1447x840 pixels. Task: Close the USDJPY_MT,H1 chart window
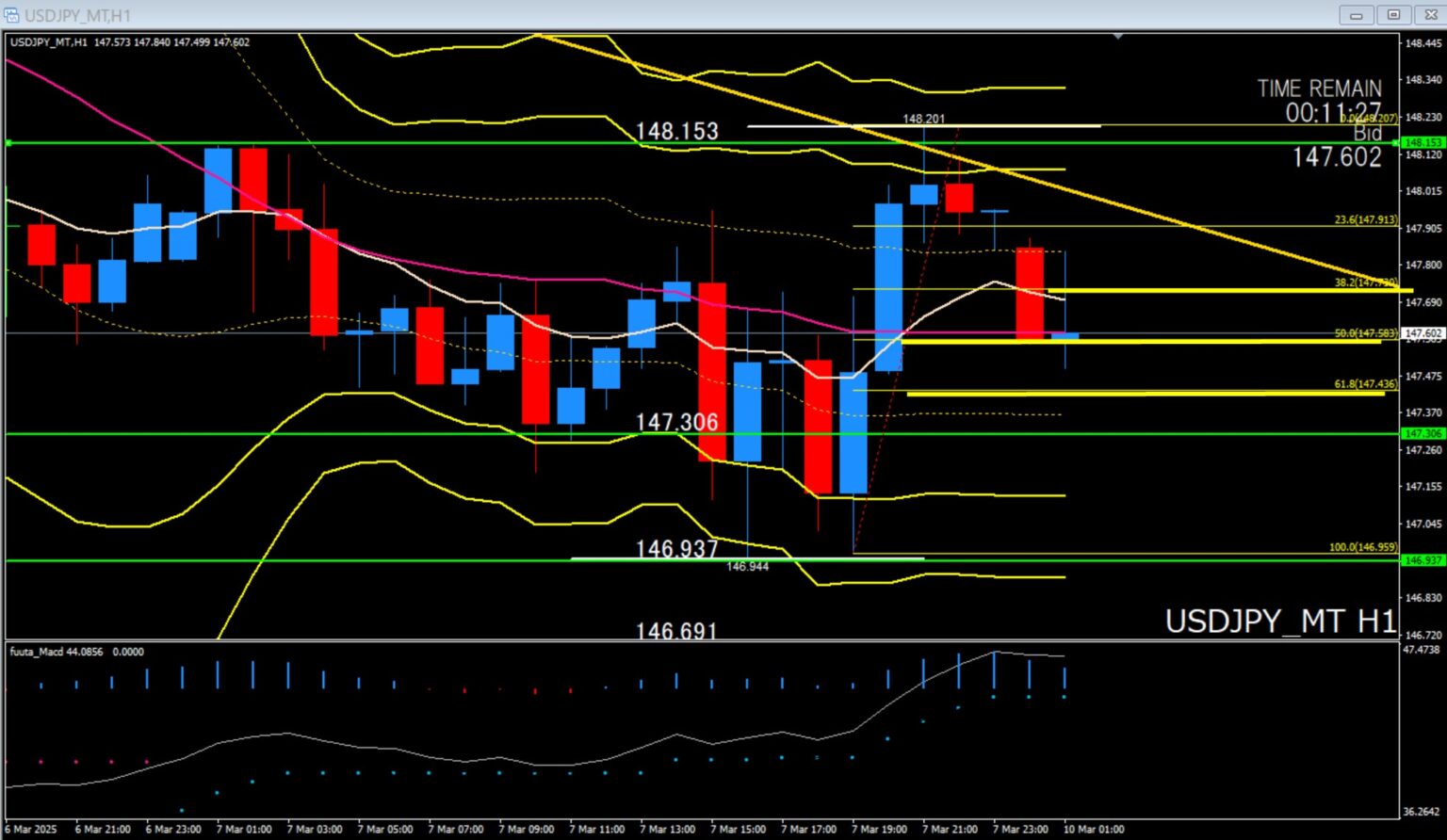coord(1428,15)
